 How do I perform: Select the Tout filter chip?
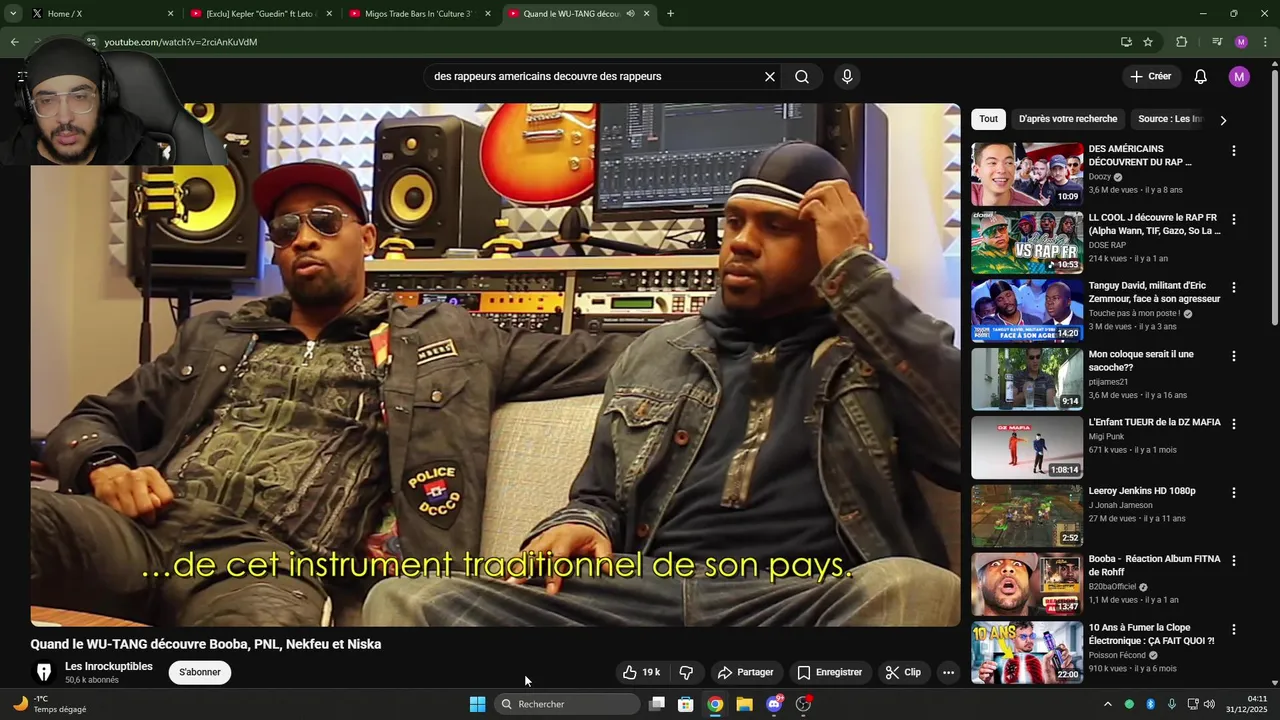pos(988,119)
